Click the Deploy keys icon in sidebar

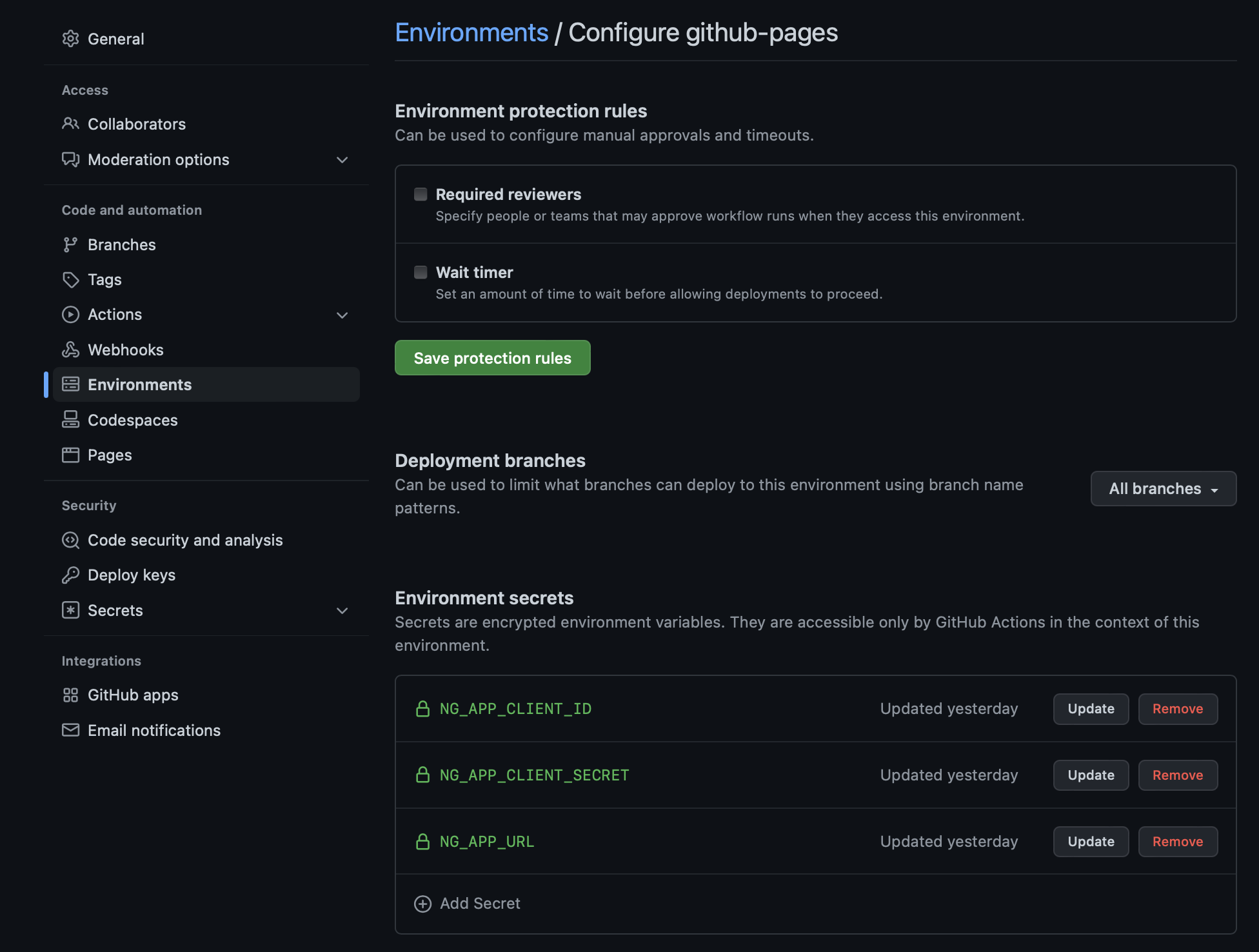pyautogui.click(x=71, y=574)
